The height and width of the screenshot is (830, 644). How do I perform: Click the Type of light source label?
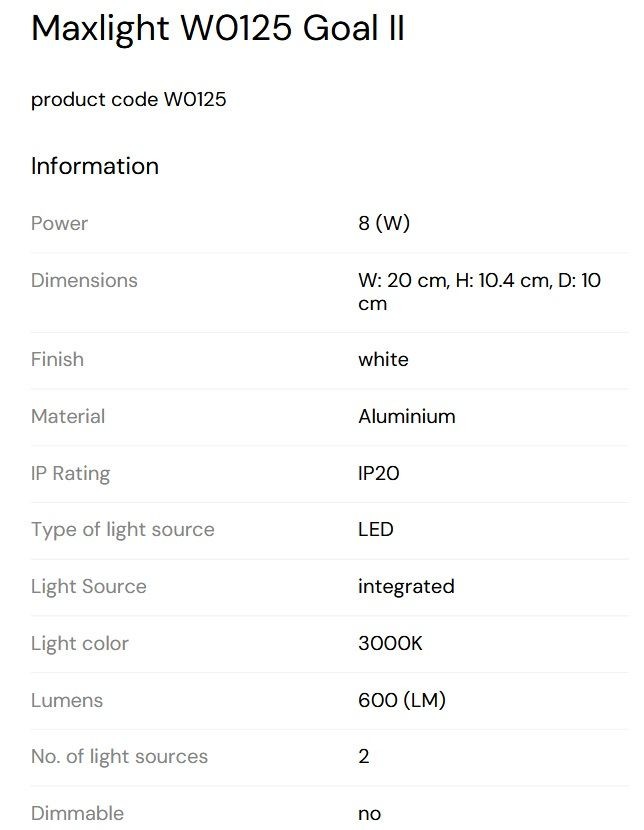point(123,530)
